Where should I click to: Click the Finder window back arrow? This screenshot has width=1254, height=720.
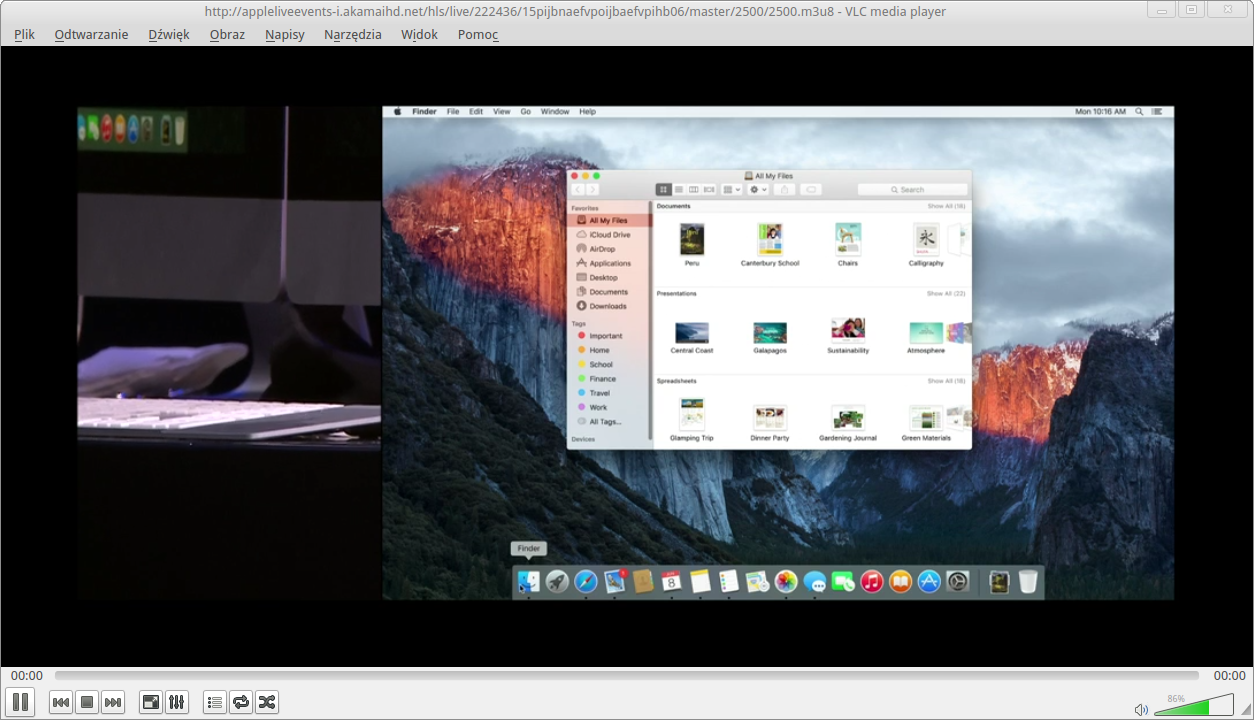pos(578,189)
